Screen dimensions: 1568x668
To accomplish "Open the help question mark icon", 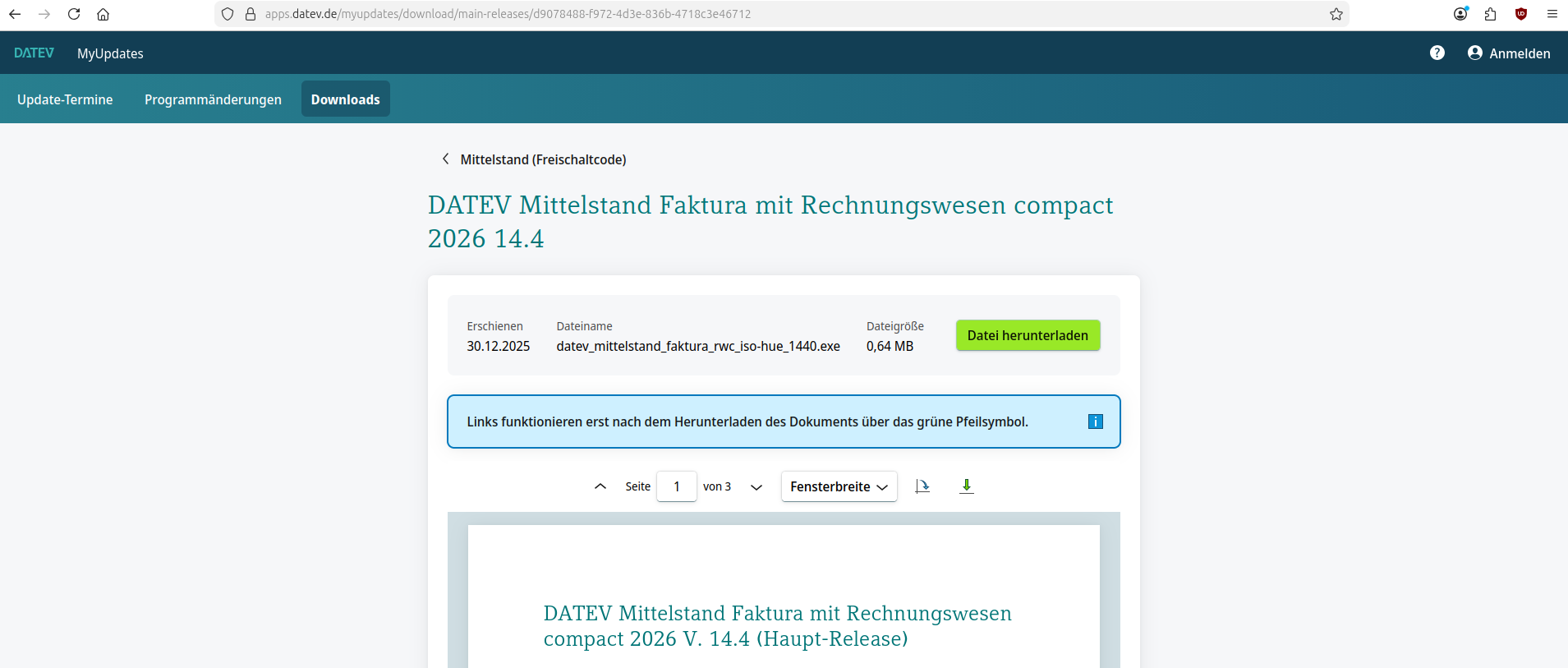I will click(1437, 53).
